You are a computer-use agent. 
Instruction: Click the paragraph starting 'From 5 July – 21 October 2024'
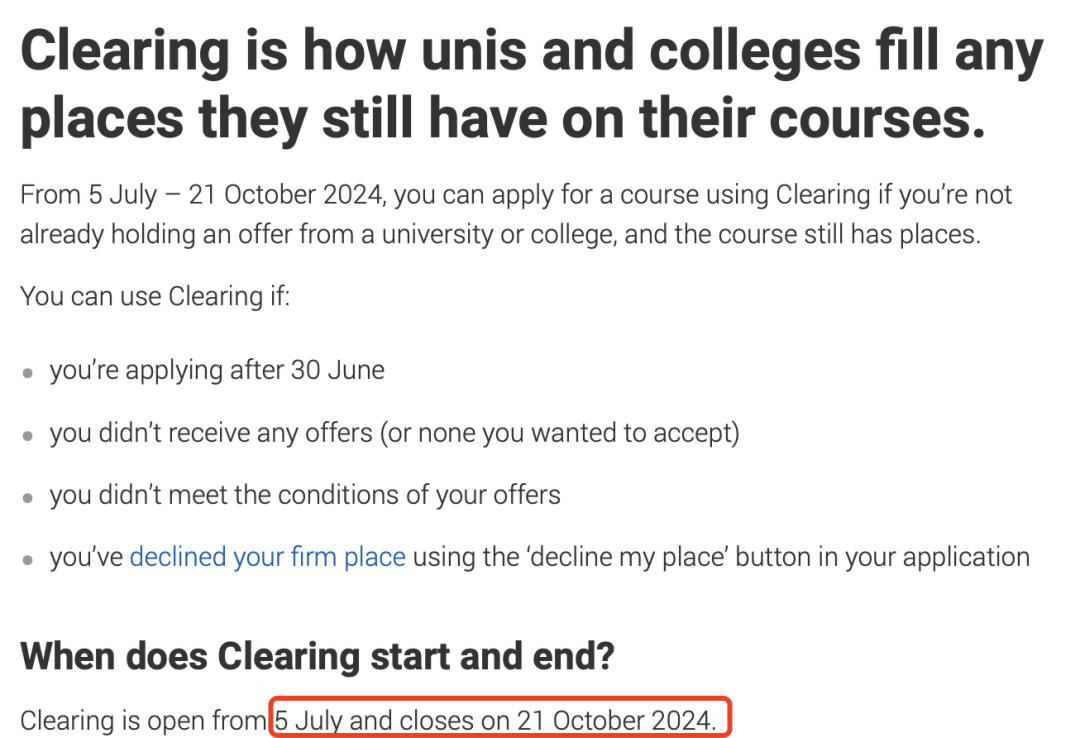(x=516, y=214)
